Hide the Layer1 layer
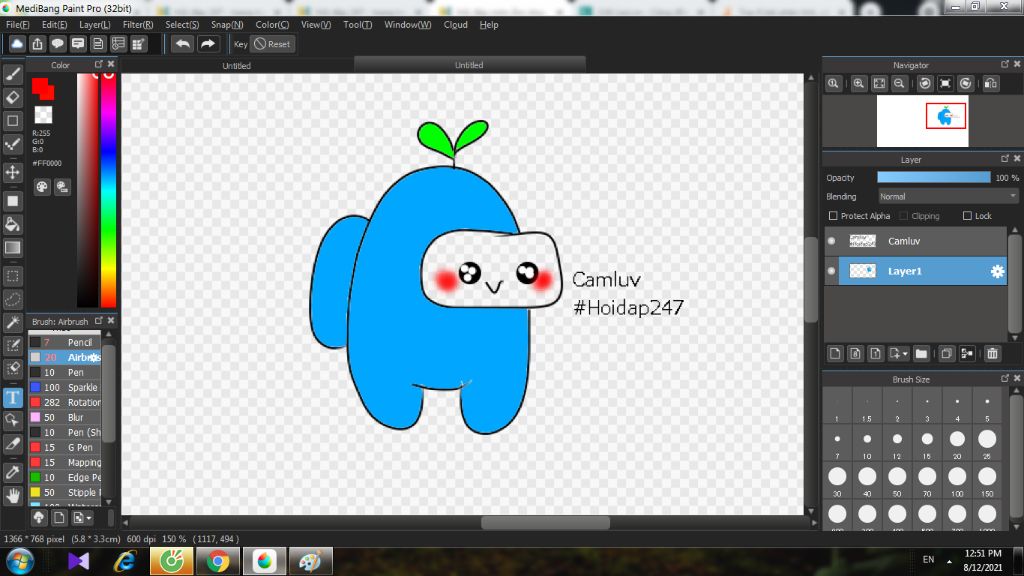1024x576 pixels. click(831, 271)
